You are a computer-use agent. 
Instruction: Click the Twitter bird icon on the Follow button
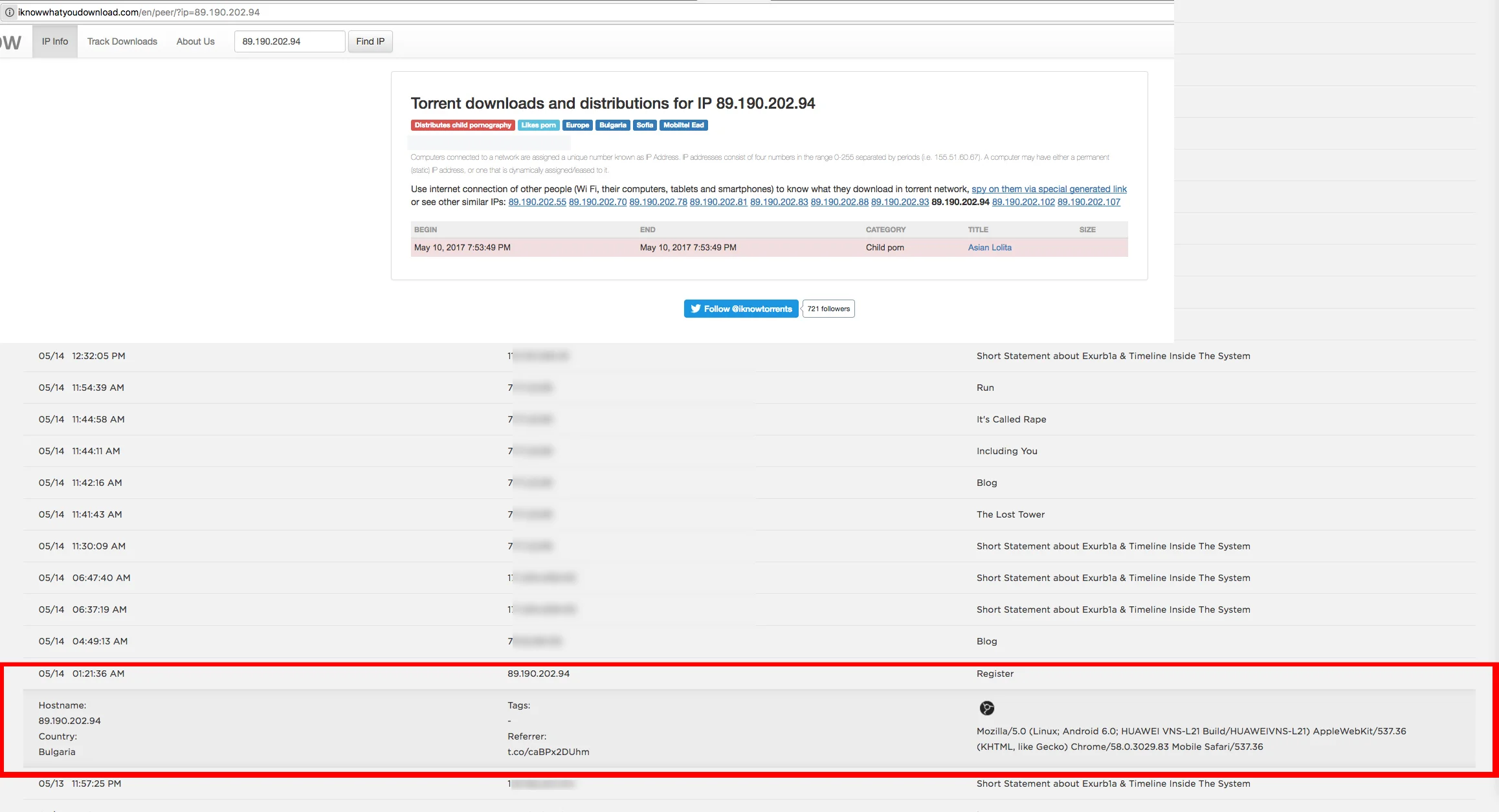pyautogui.click(x=696, y=309)
